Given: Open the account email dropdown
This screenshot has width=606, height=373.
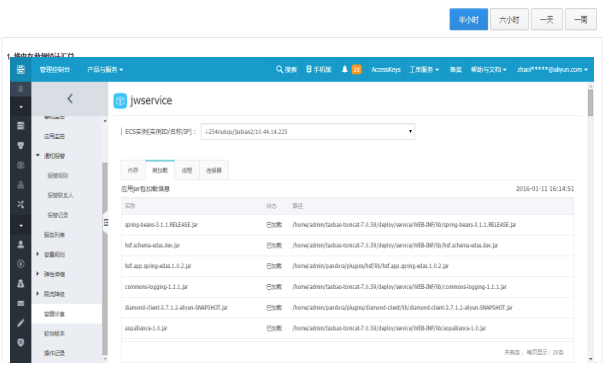Looking at the screenshot, I should click(552, 70).
